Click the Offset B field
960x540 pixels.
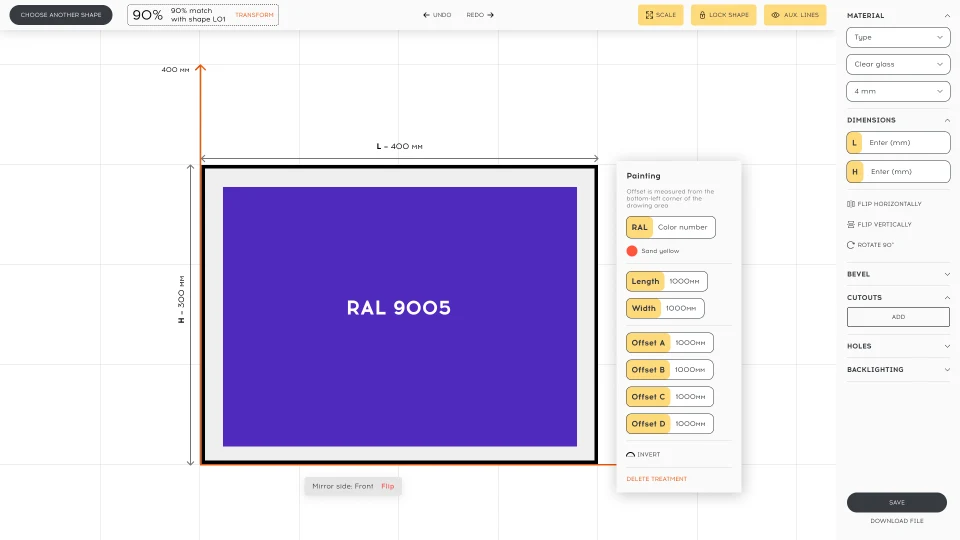tap(670, 370)
